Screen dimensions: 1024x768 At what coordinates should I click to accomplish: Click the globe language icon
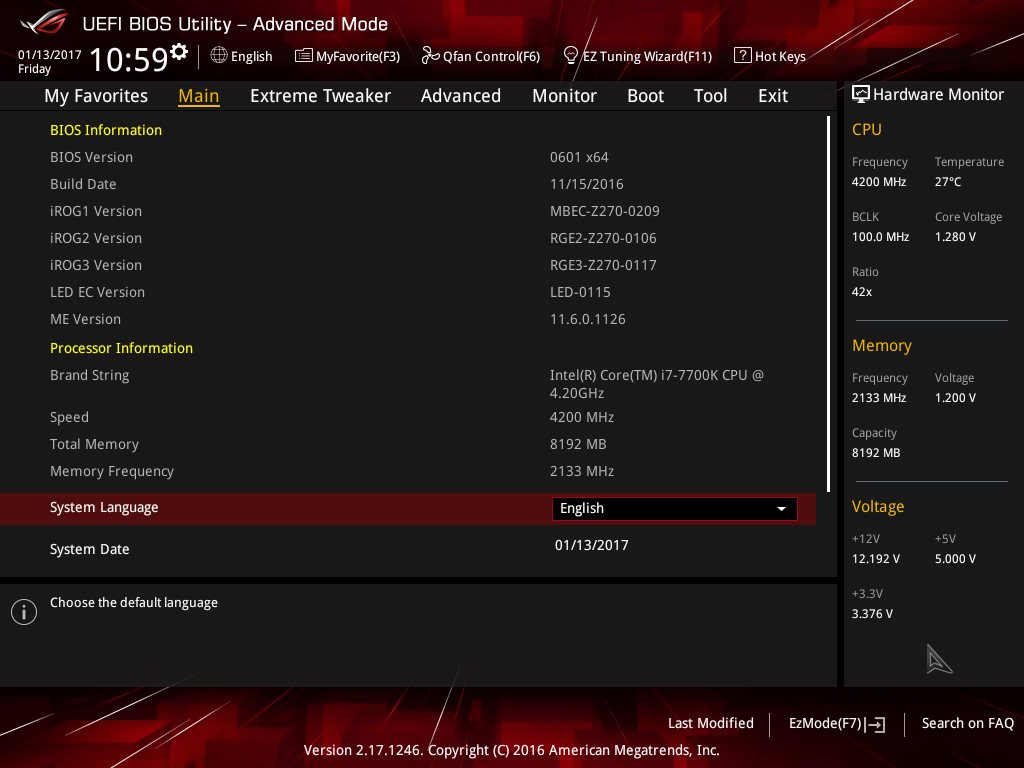[219, 56]
